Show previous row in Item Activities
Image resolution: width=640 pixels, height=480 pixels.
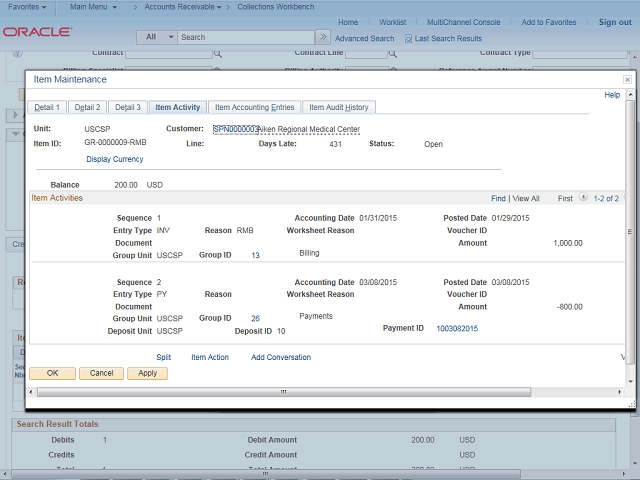(x=583, y=198)
